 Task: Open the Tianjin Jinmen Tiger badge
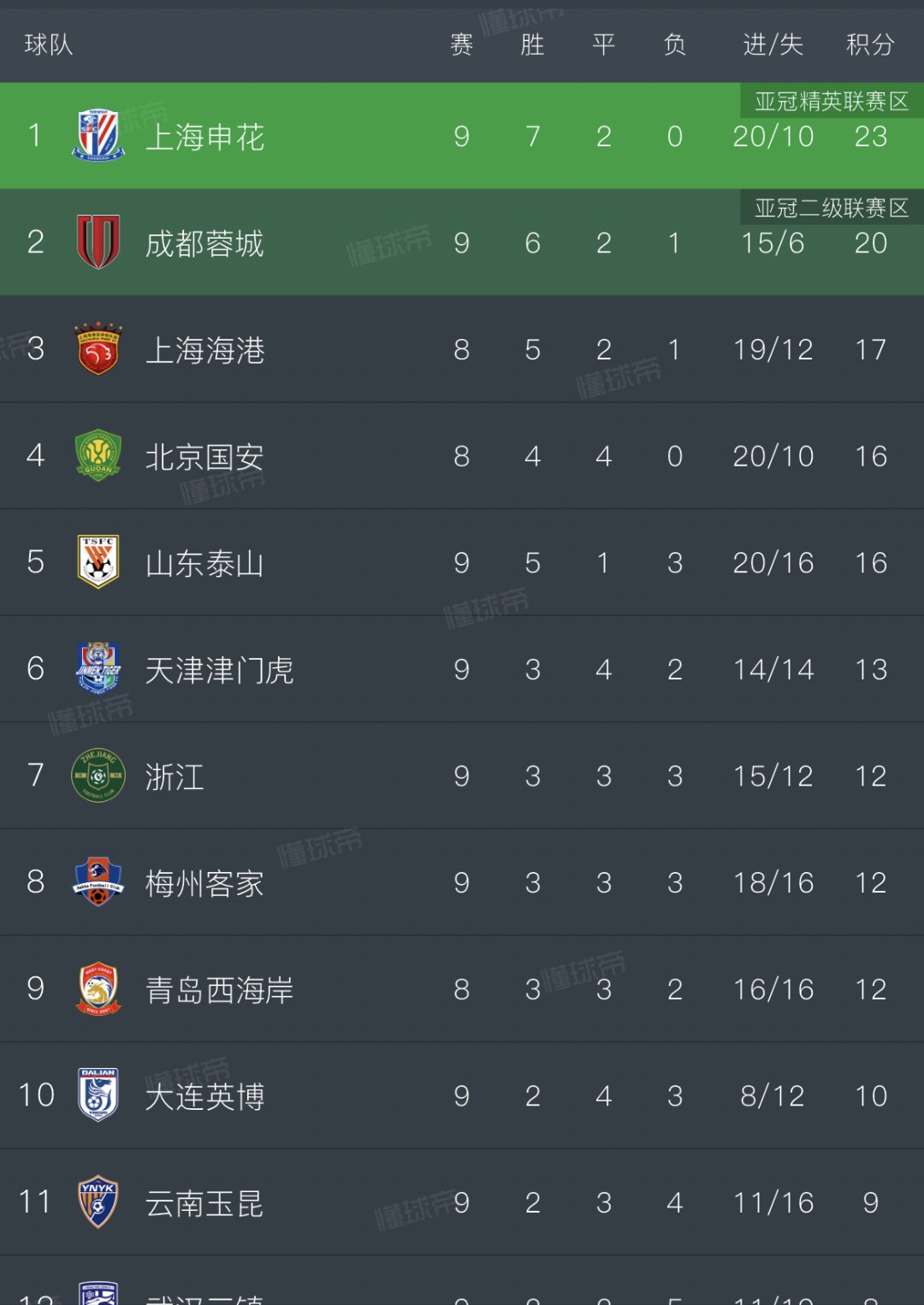(x=97, y=670)
